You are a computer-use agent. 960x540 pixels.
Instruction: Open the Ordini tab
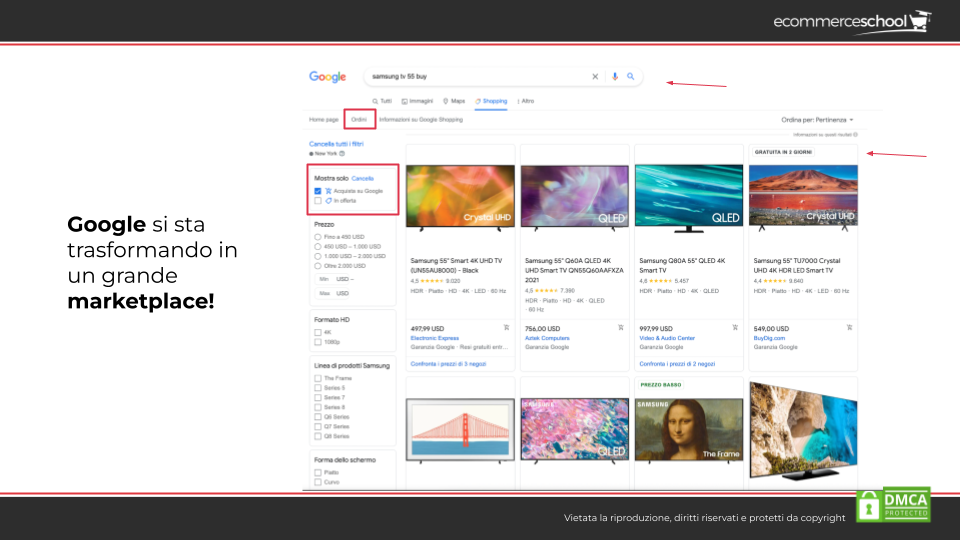click(x=359, y=120)
